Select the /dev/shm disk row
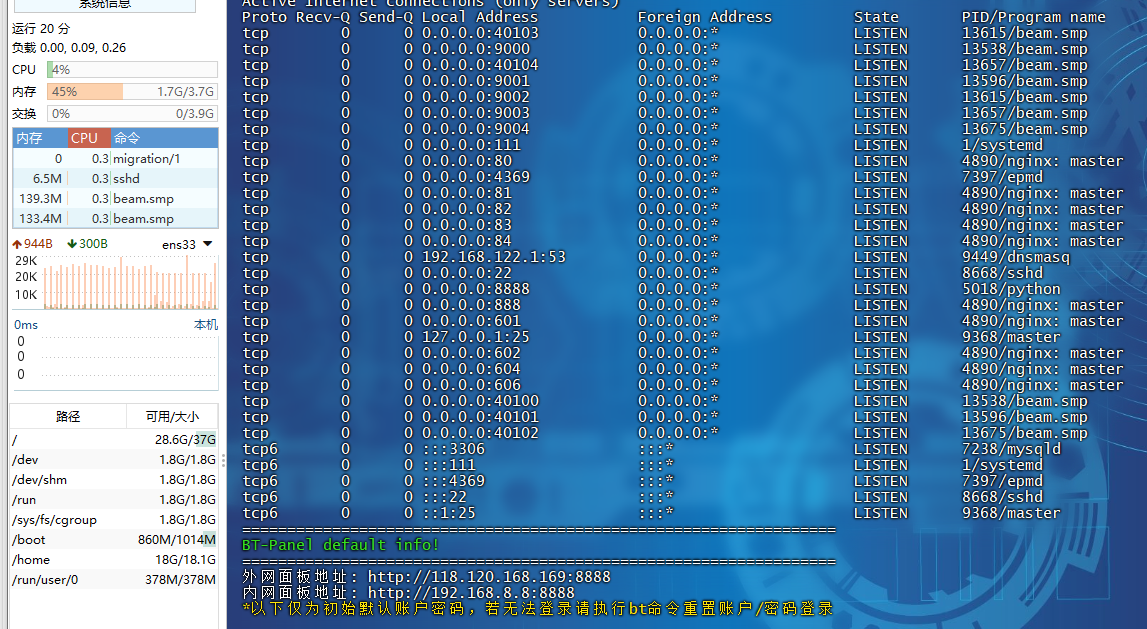The image size is (1147, 629). pos(114,480)
